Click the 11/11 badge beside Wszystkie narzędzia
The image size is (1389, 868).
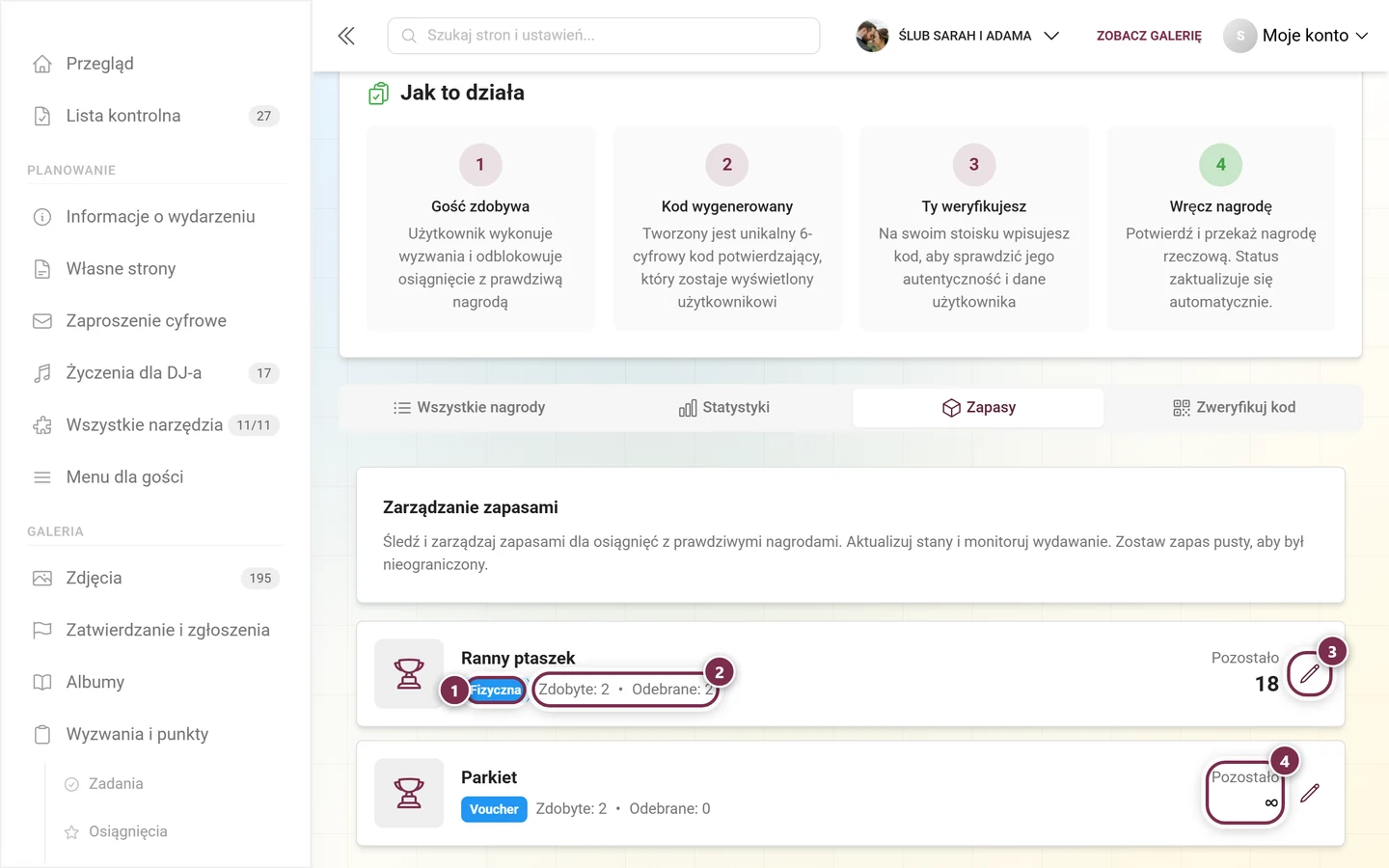[254, 425]
